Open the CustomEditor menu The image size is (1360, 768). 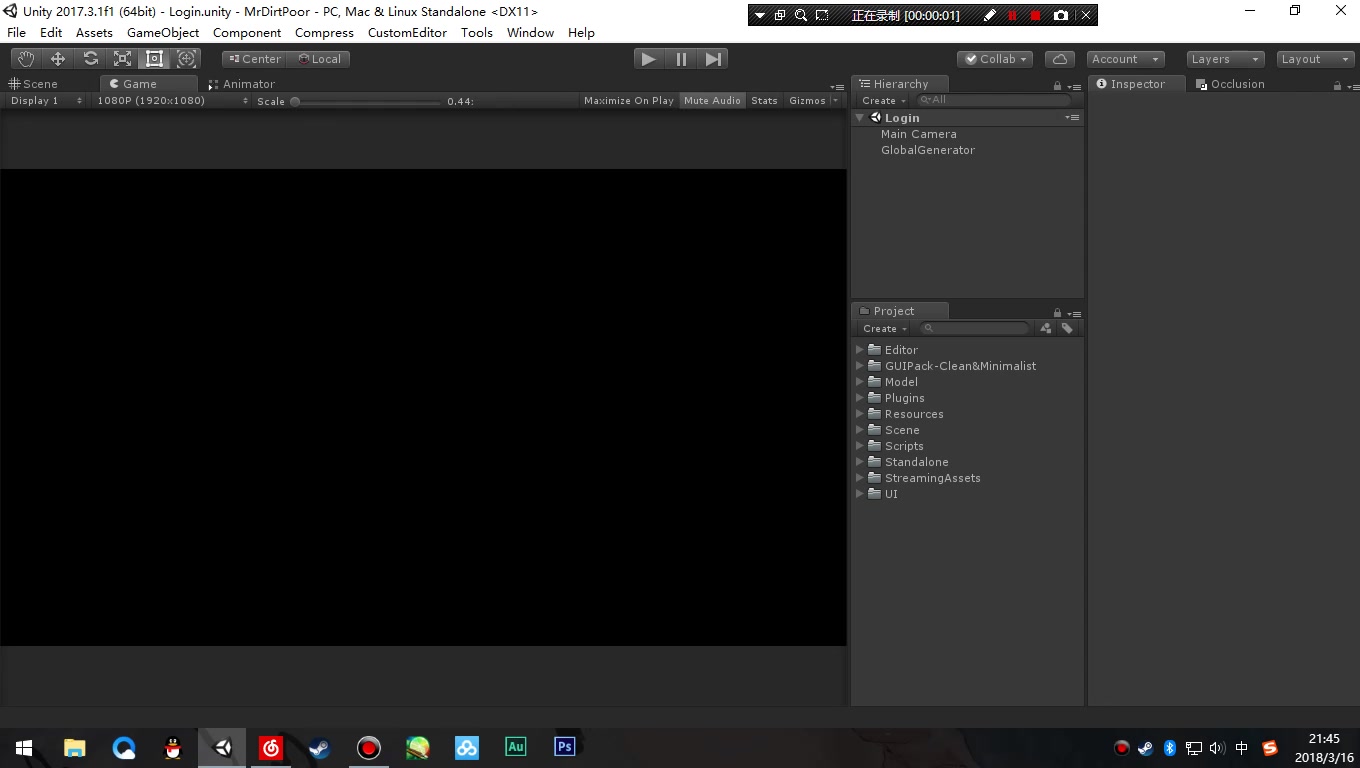coord(407,32)
